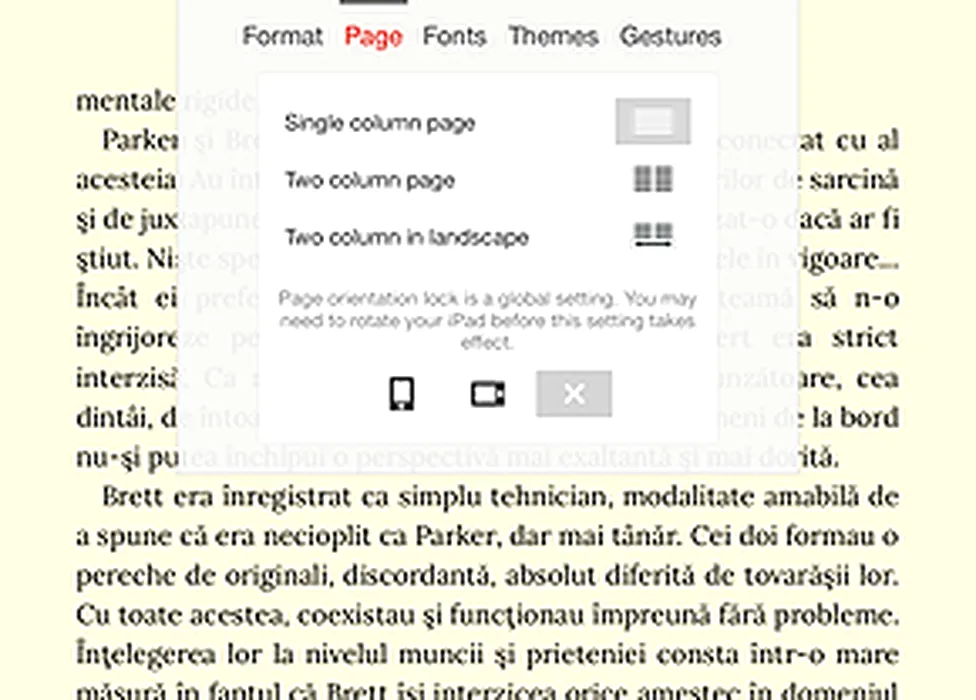This screenshot has height=700, width=976.
Task: Go to the Gestures tab
Action: click(670, 36)
